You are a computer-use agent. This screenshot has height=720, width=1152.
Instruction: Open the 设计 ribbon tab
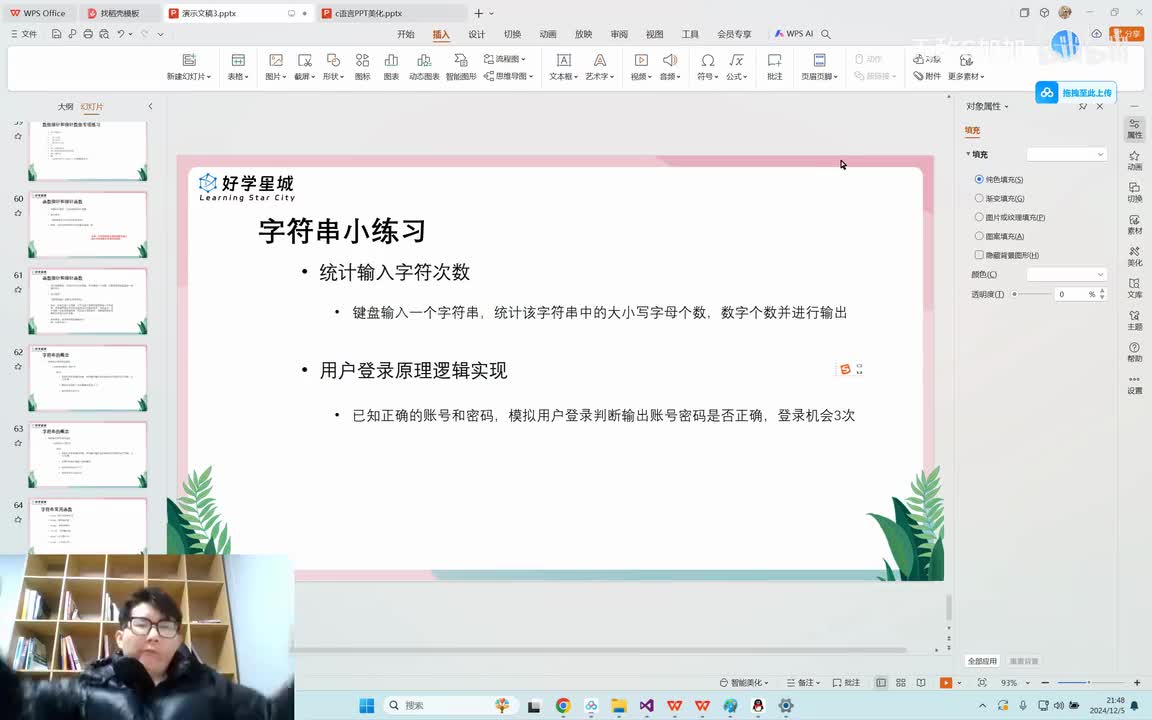477,34
